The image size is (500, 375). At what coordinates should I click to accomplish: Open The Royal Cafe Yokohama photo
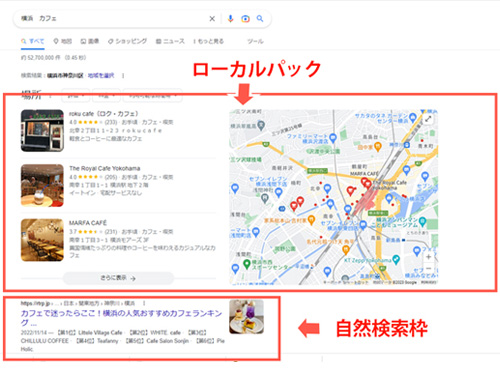(x=42, y=185)
